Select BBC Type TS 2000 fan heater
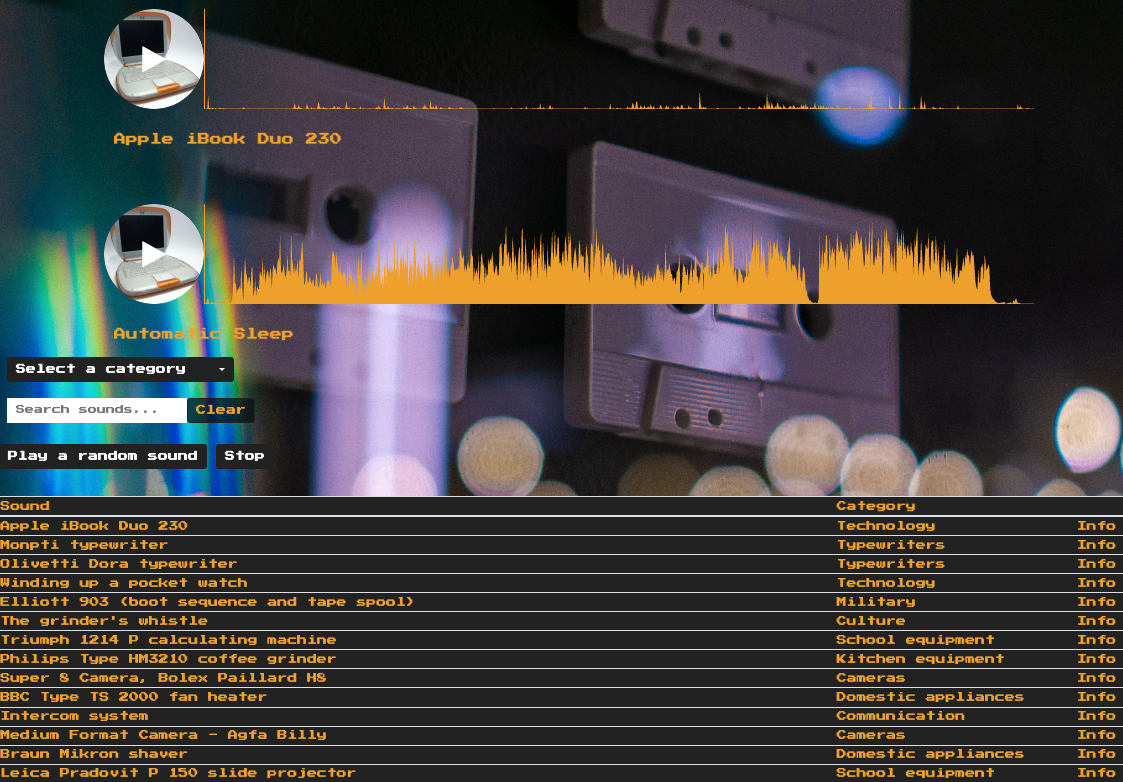The image size is (1123, 782). pos(133,697)
